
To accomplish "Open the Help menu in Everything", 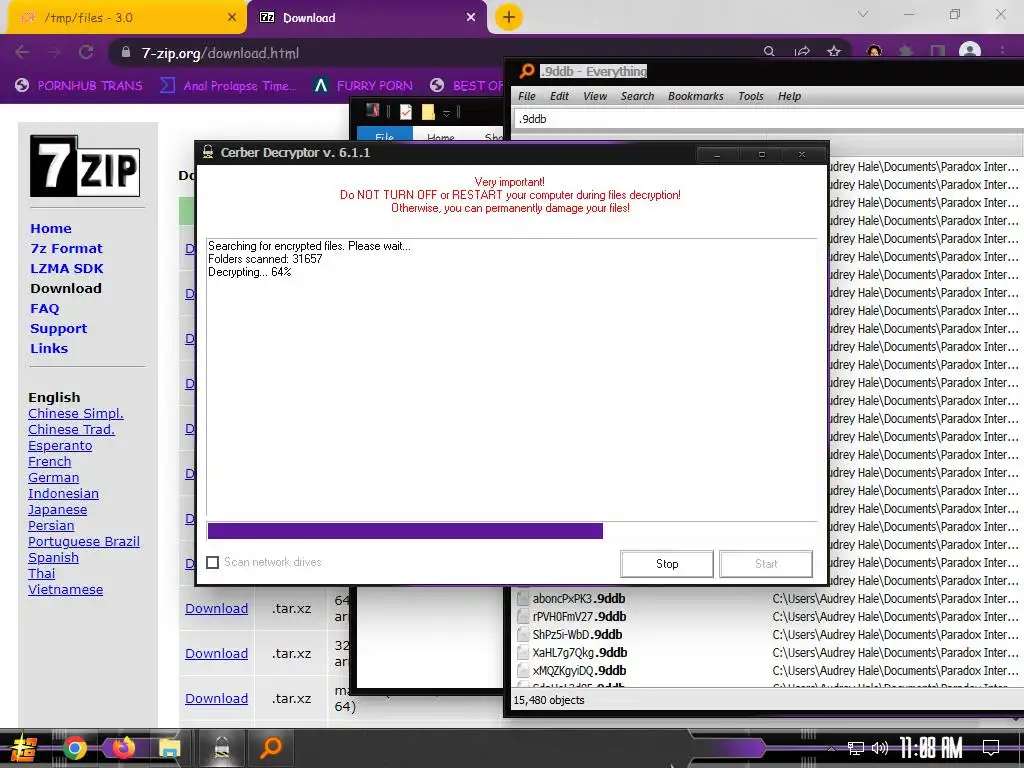I will coord(789,96).
